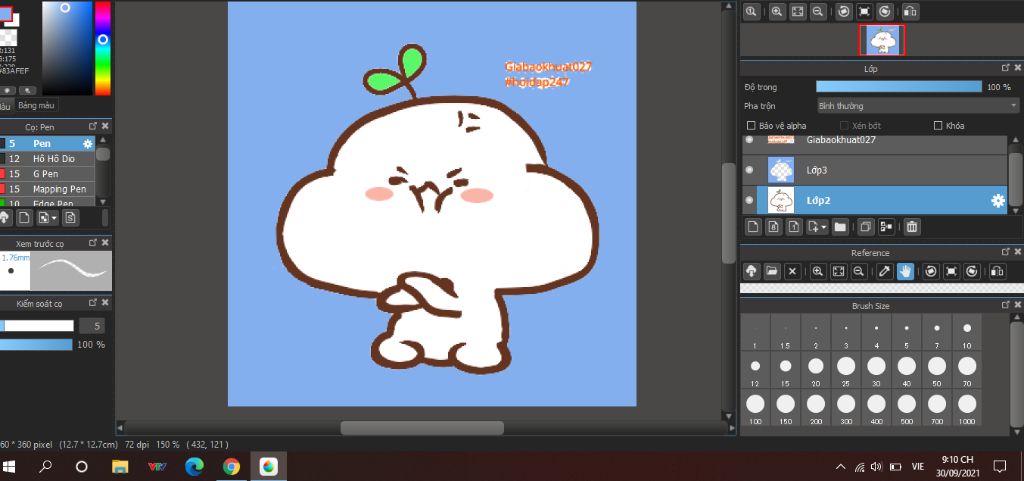
Task: Rotate canvas right in Navigator toolbar
Action: (x=885, y=11)
